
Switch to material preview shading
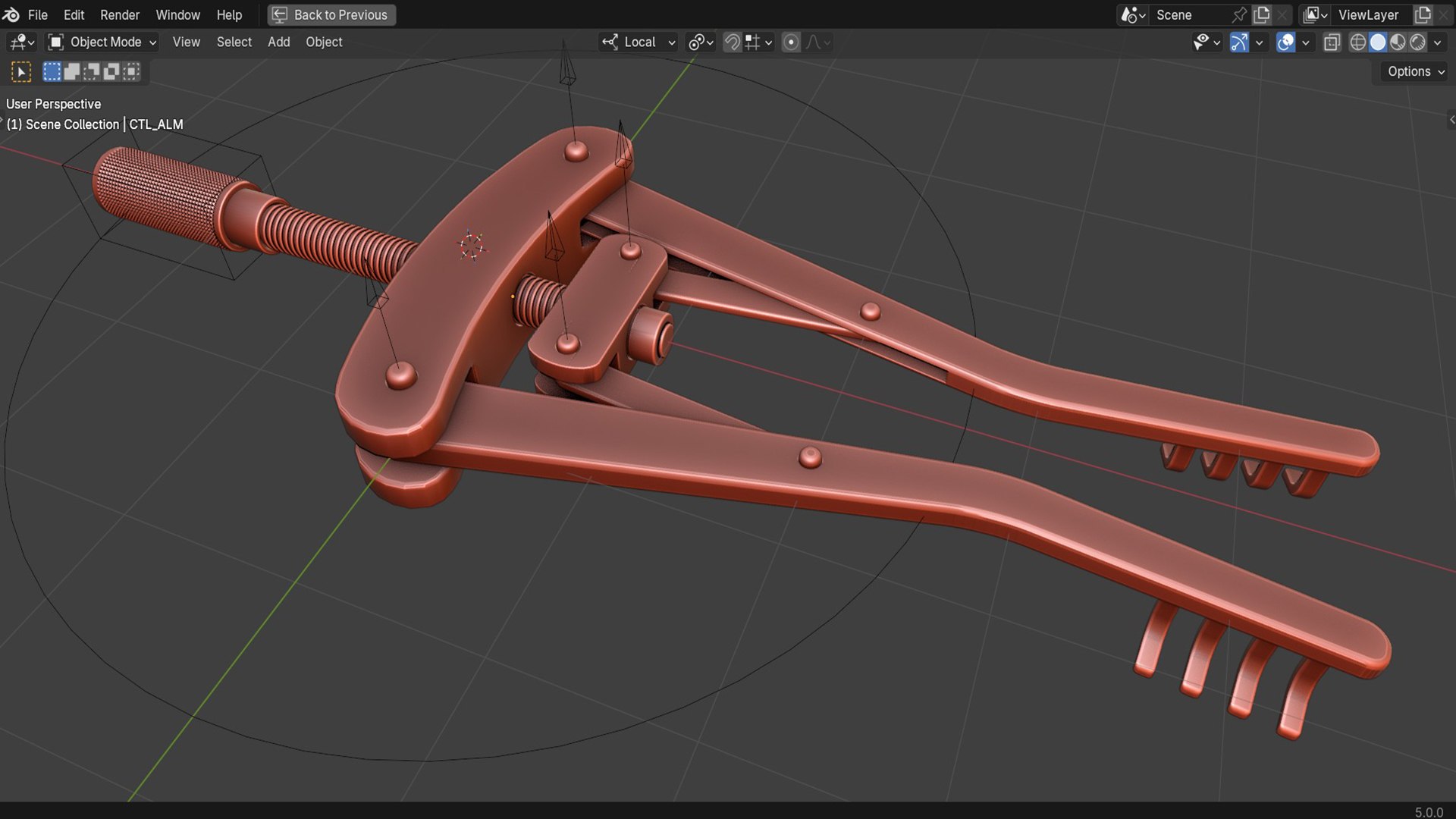(x=1398, y=42)
